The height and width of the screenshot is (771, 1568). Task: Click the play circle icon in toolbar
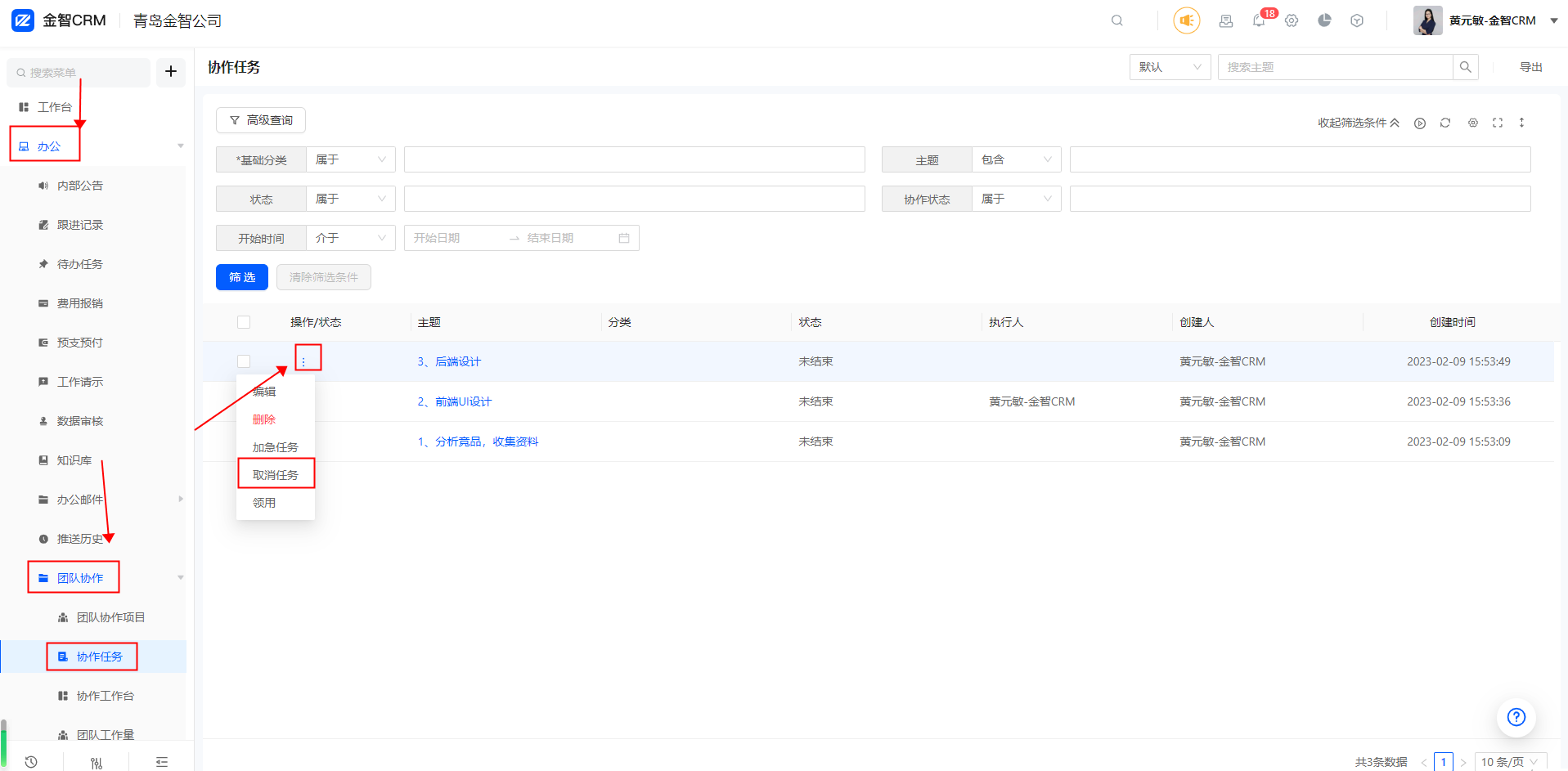tap(1420, 123)
